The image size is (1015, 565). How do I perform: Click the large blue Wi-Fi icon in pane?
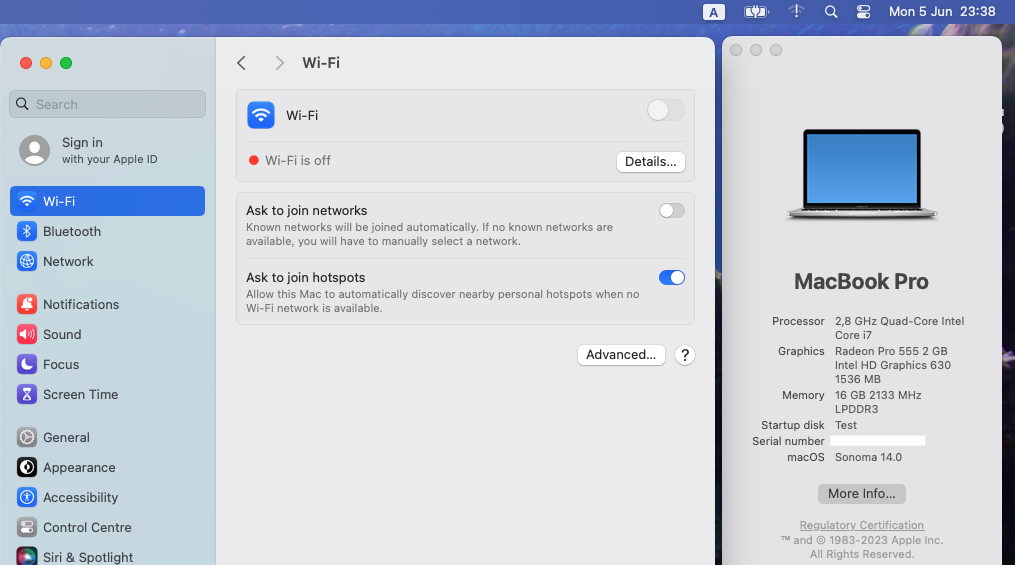click(x=261, y=115)
